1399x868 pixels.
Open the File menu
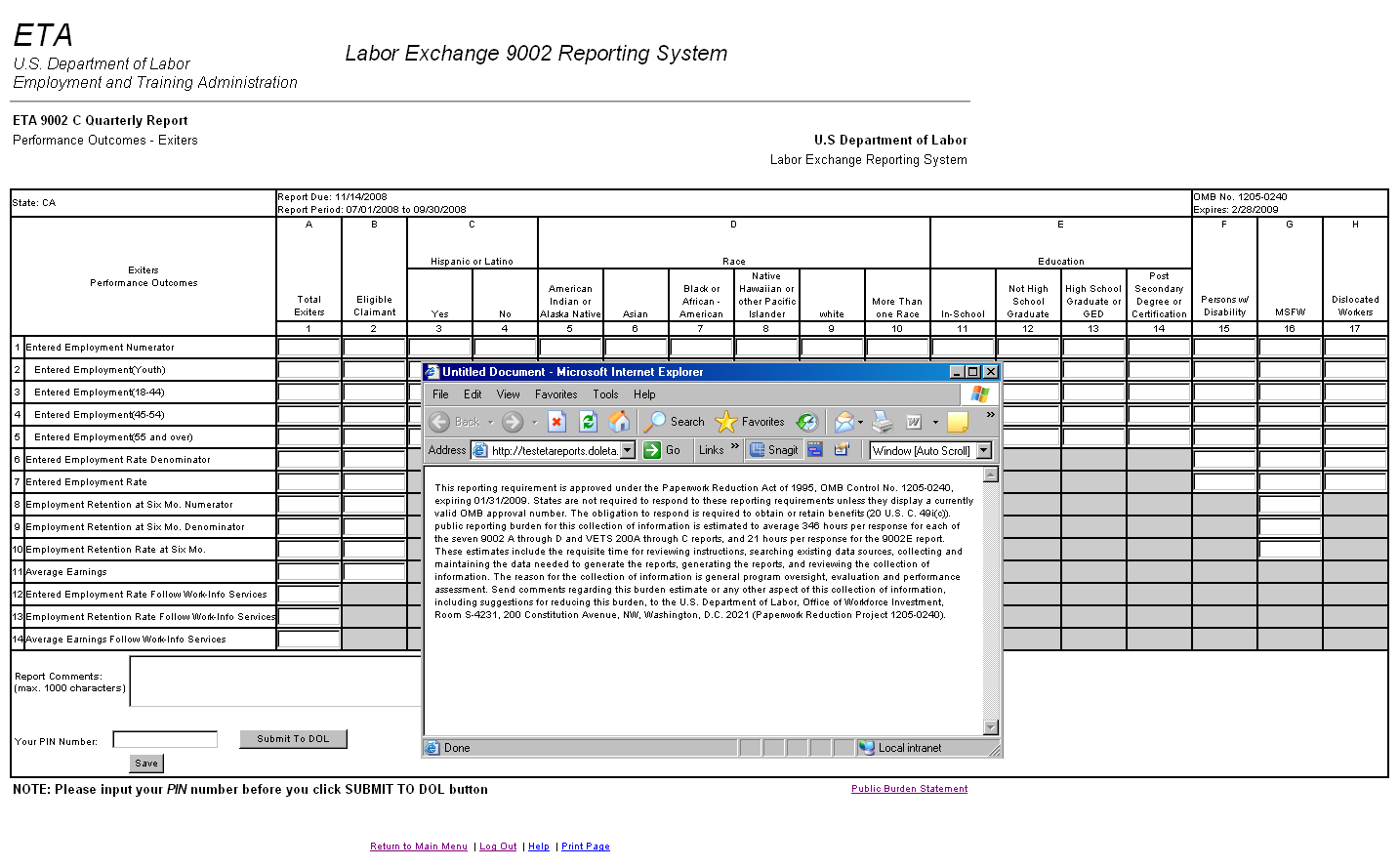[440, 394]
